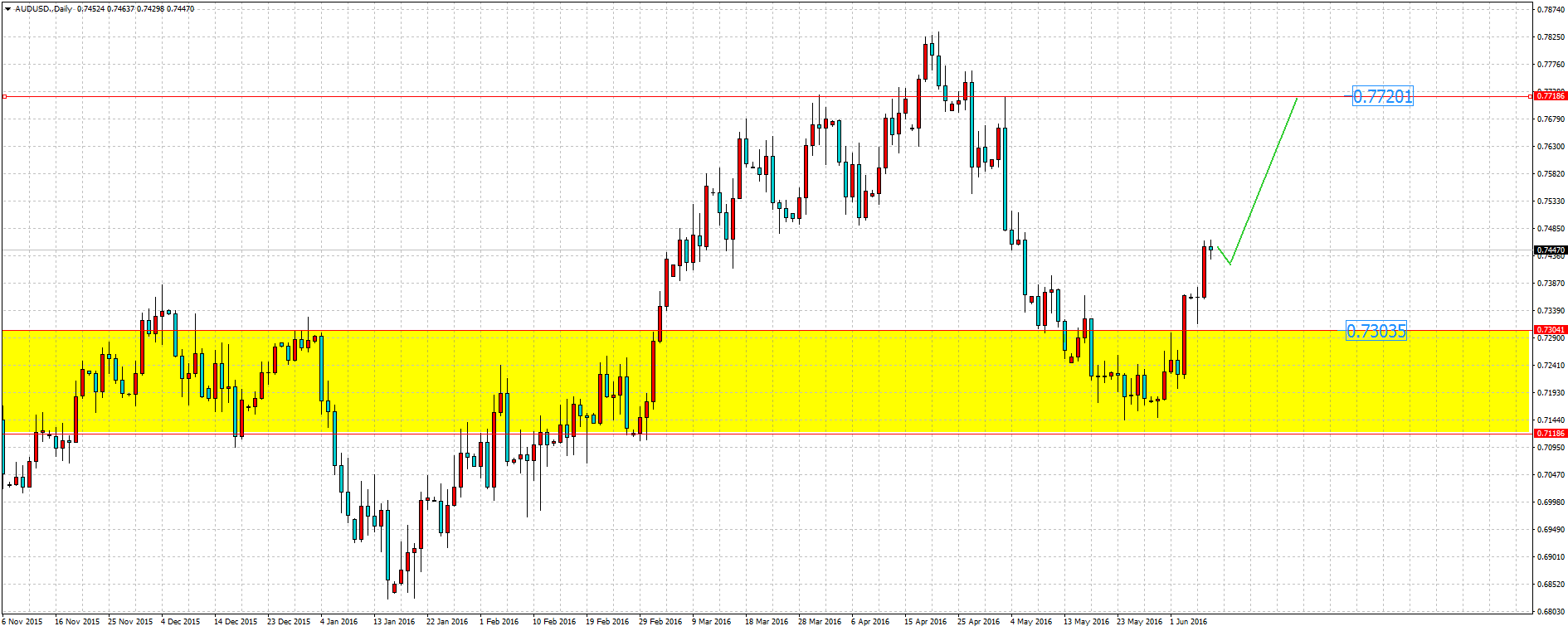This screenshot has width=1568, height=631.
Task: Open the chart dropdown arrow beside AUDUSD
Action: tap(7, 9)
